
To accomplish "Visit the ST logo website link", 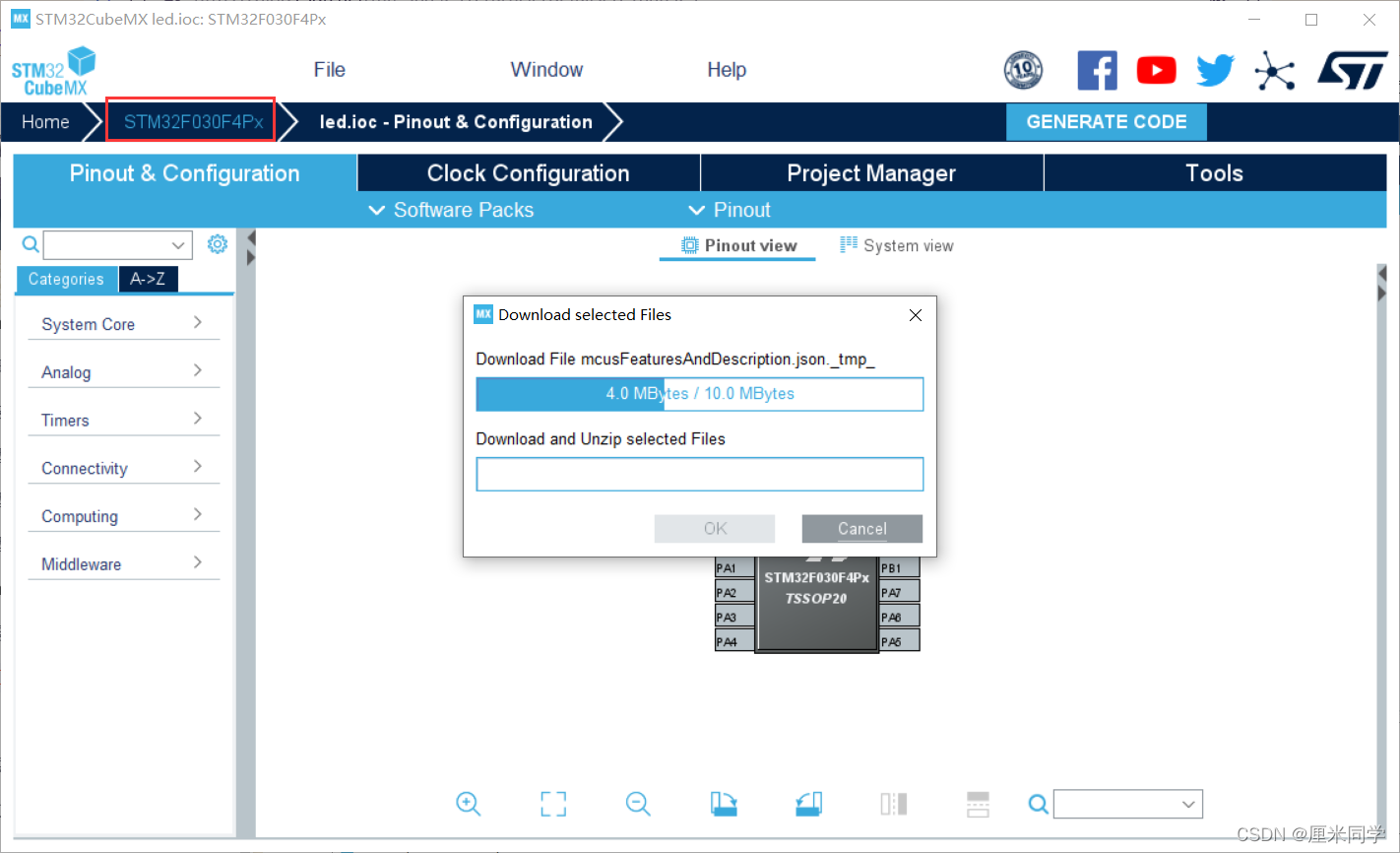I will coord(1353,70).
